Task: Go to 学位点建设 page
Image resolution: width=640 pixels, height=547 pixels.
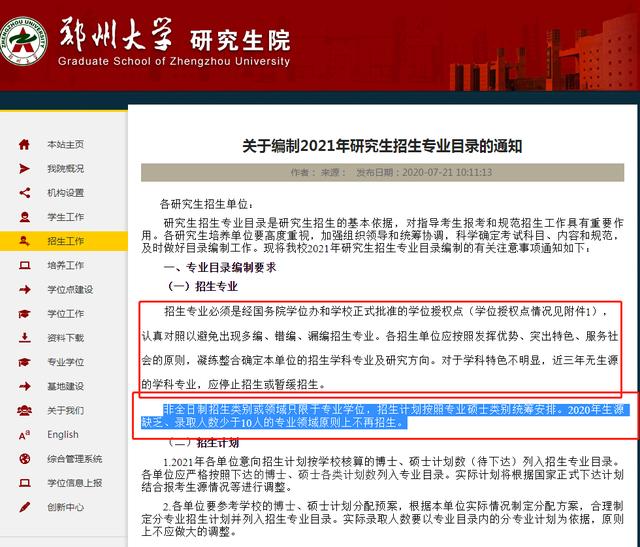Action: point(70,289)
